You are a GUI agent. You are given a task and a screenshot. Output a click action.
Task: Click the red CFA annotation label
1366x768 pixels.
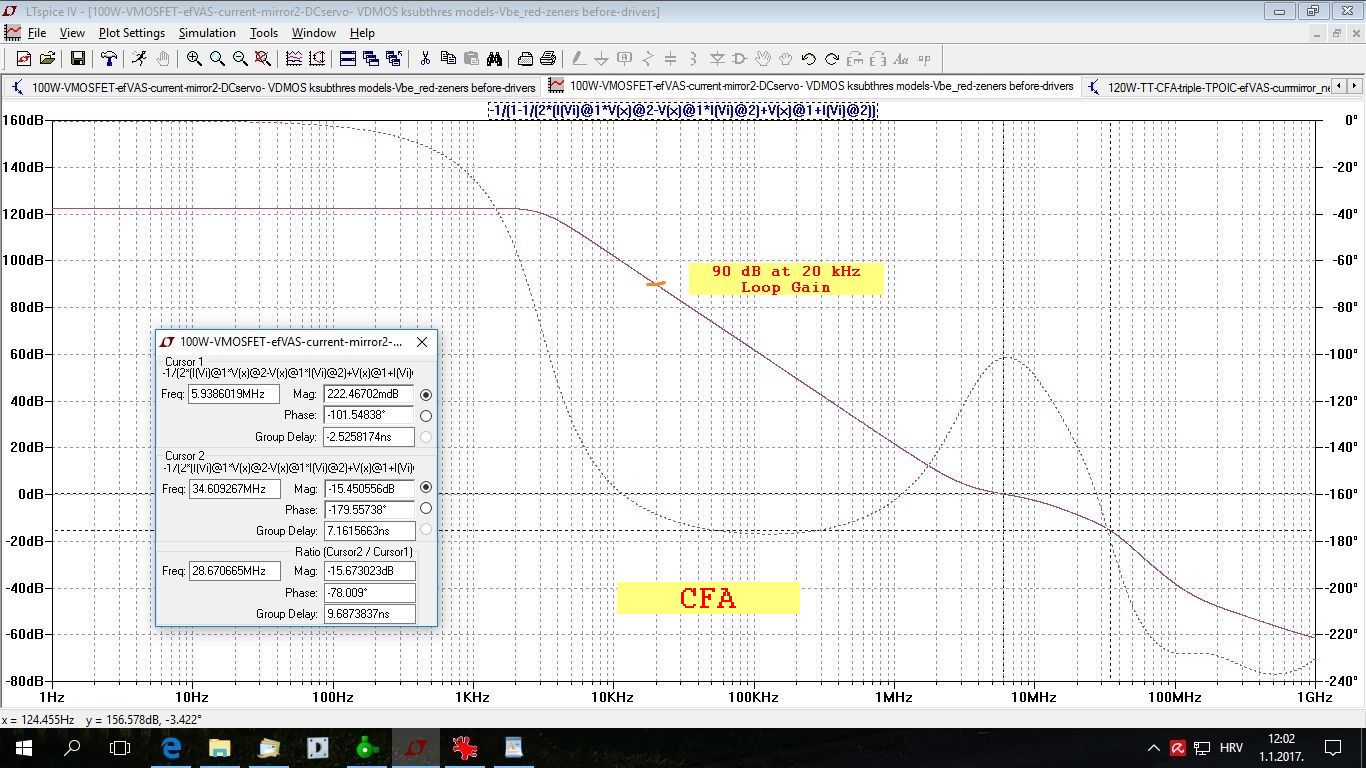708,598
